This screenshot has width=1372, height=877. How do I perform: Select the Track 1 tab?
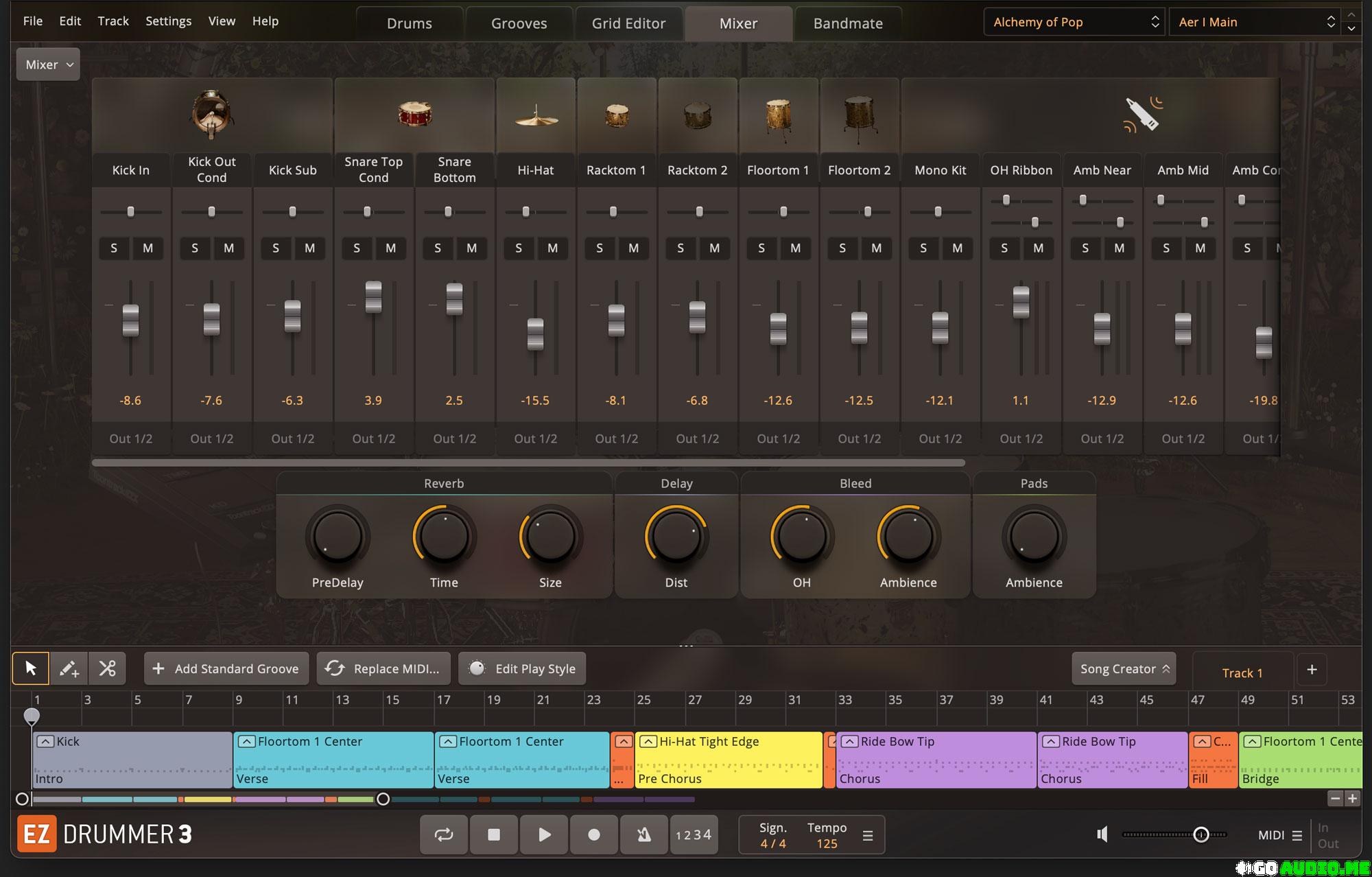click(x=1242, y=673)
